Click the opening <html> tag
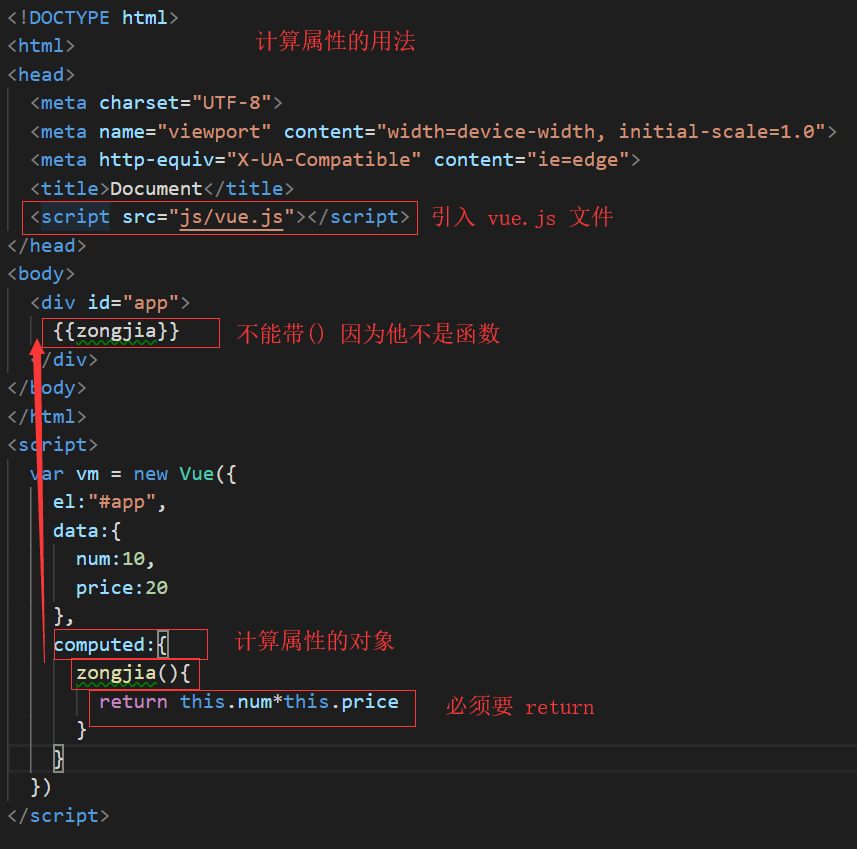 [x=41, y=45]
